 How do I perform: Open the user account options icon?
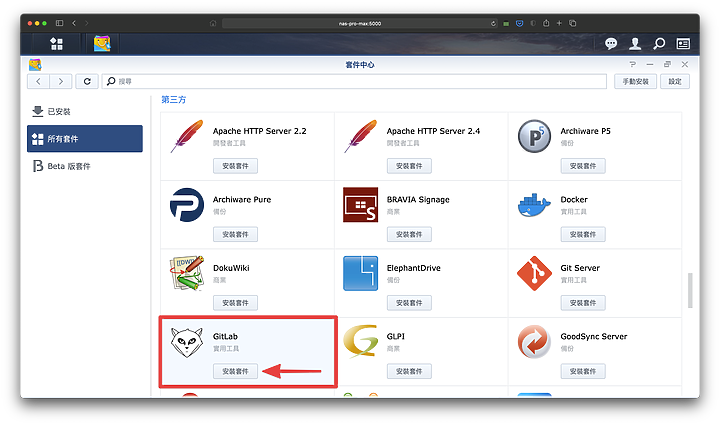[635, 44]
